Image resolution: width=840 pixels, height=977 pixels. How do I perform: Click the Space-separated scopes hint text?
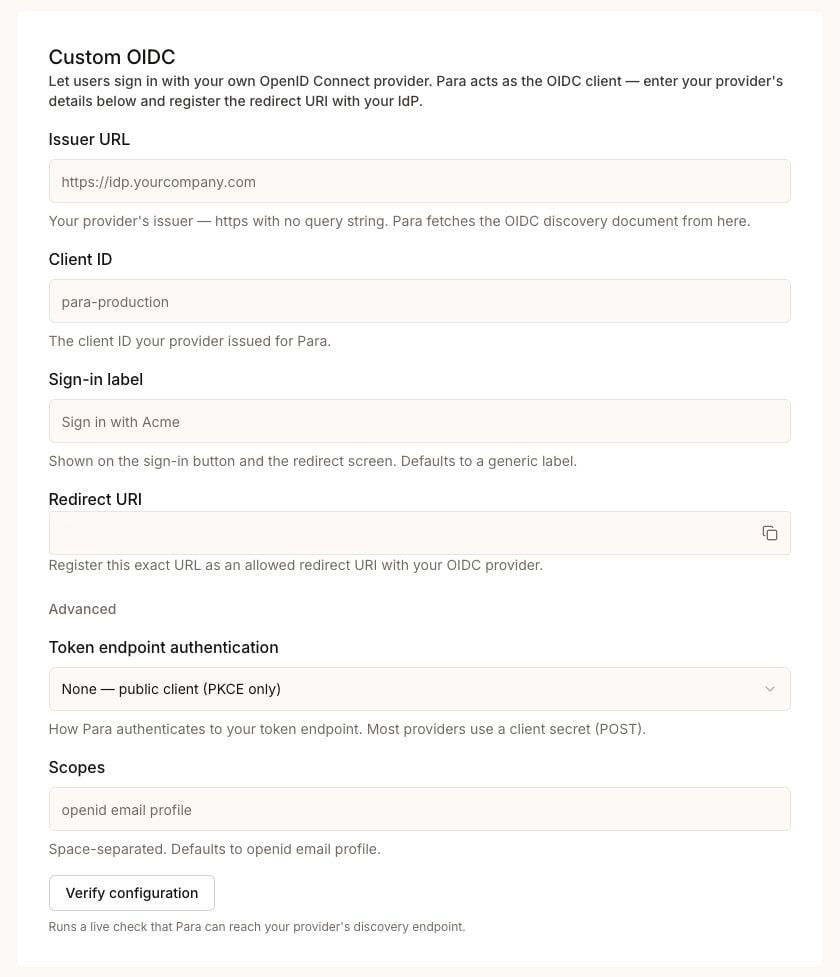pos(214,849)
